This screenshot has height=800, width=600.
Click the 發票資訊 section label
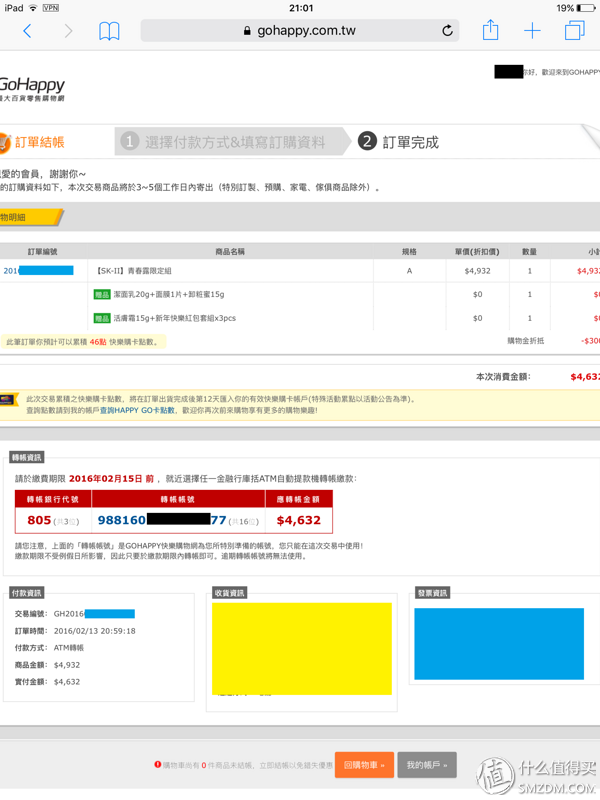pyautogui.click(x=433, y=593)
